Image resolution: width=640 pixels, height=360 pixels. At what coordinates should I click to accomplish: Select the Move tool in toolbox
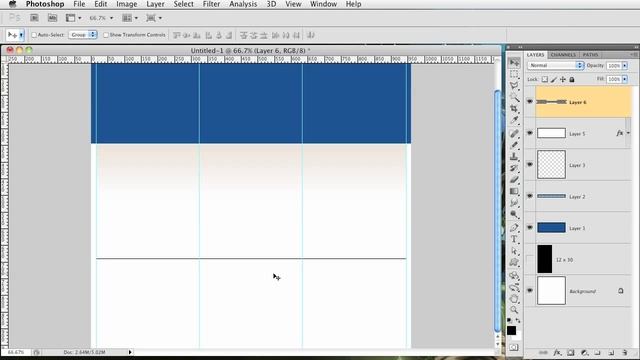tap(514, 62)
